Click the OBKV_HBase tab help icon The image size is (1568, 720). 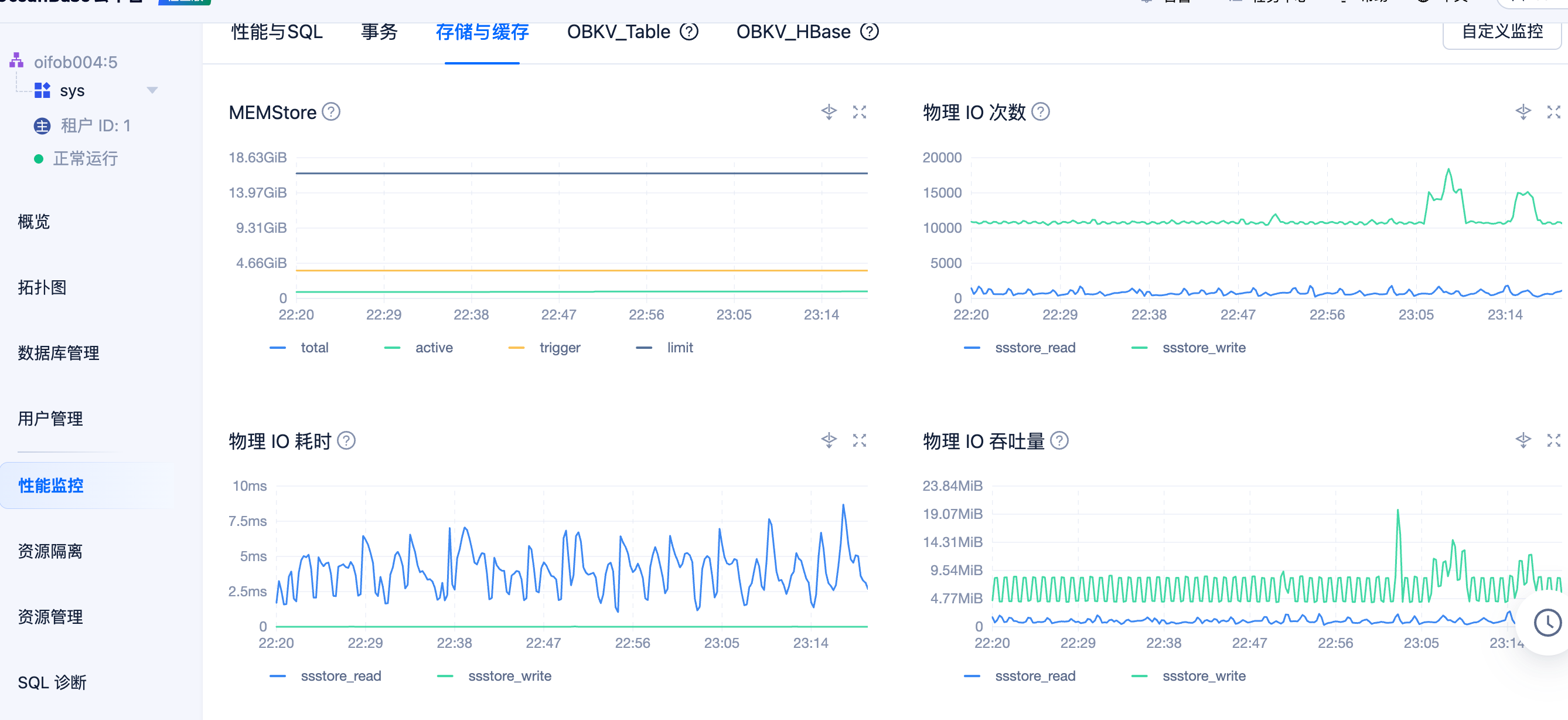click(869, 32)
